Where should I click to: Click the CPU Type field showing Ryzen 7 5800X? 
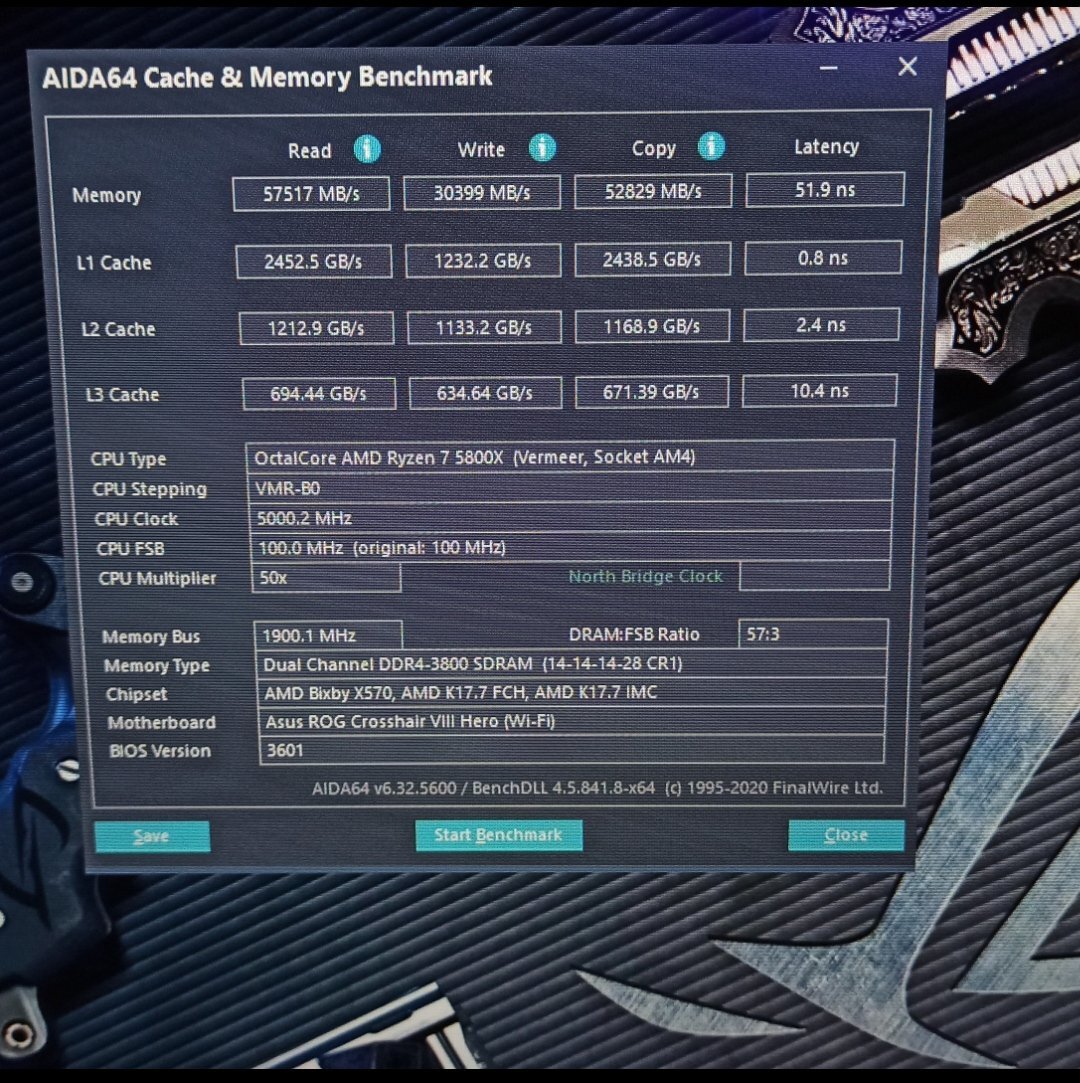point(570,457)
